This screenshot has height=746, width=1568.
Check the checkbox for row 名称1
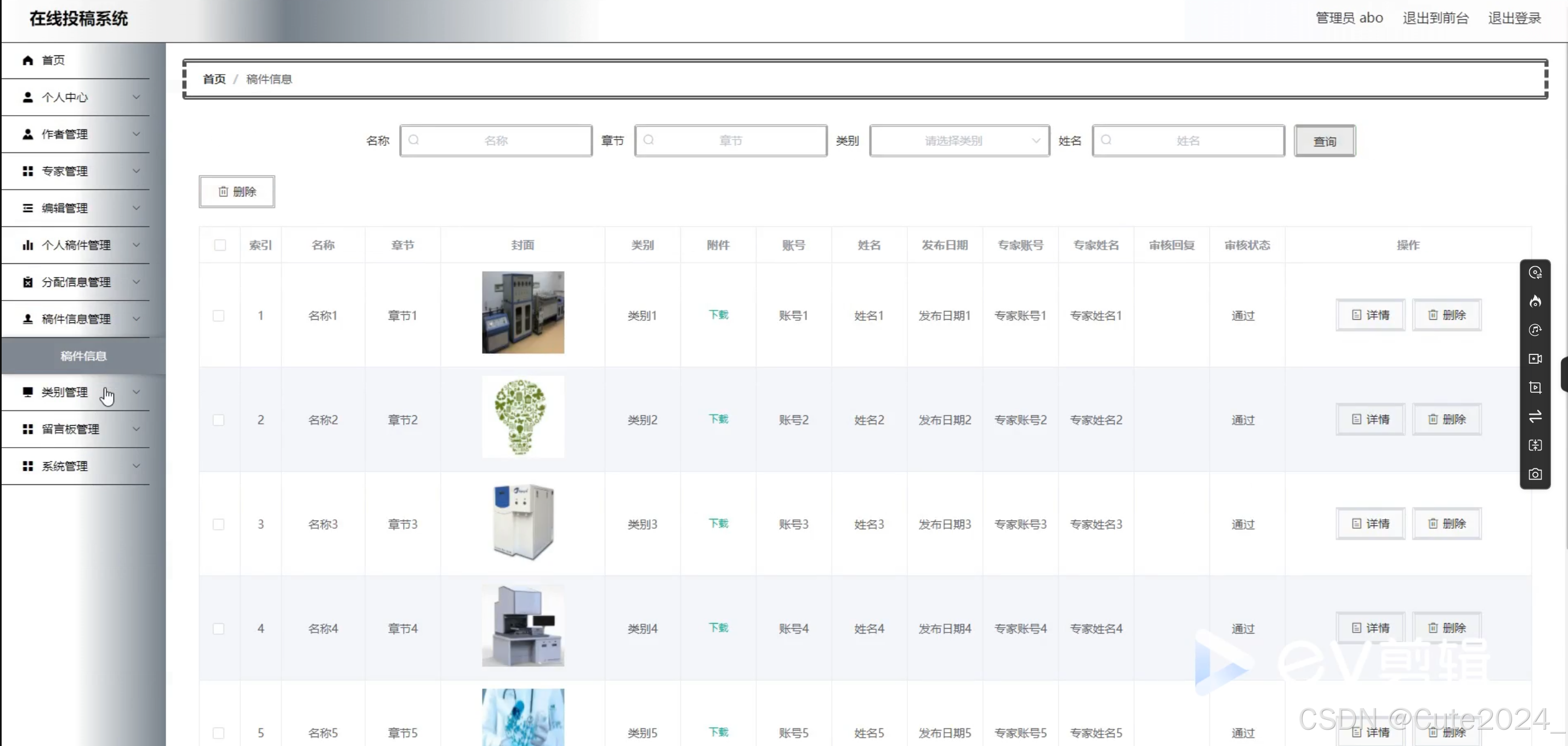coord(219,315)
